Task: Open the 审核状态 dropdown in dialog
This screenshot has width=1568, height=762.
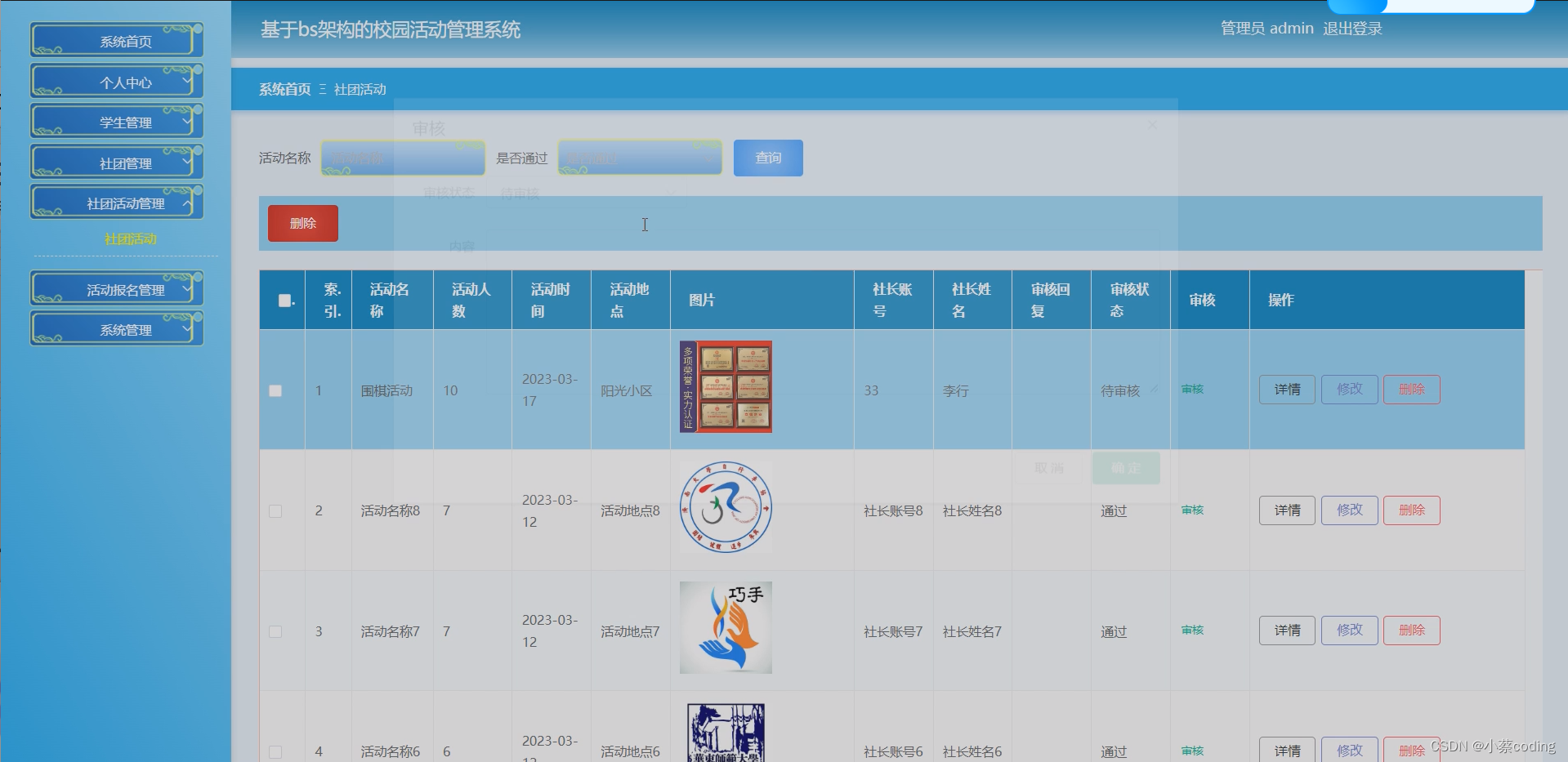Action: coord(587,194)
